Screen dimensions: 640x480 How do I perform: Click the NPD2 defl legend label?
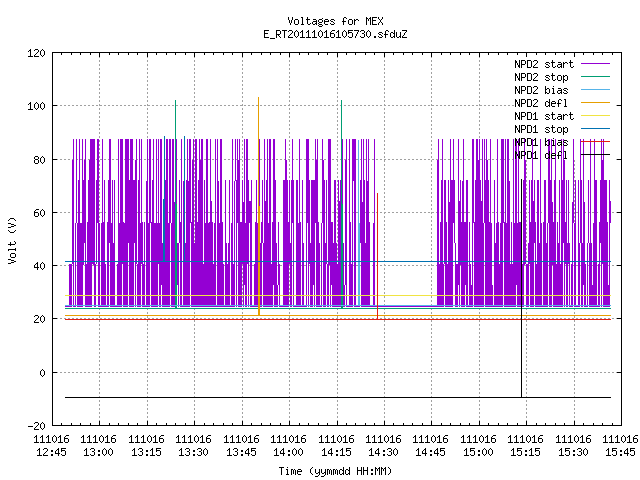541,103
